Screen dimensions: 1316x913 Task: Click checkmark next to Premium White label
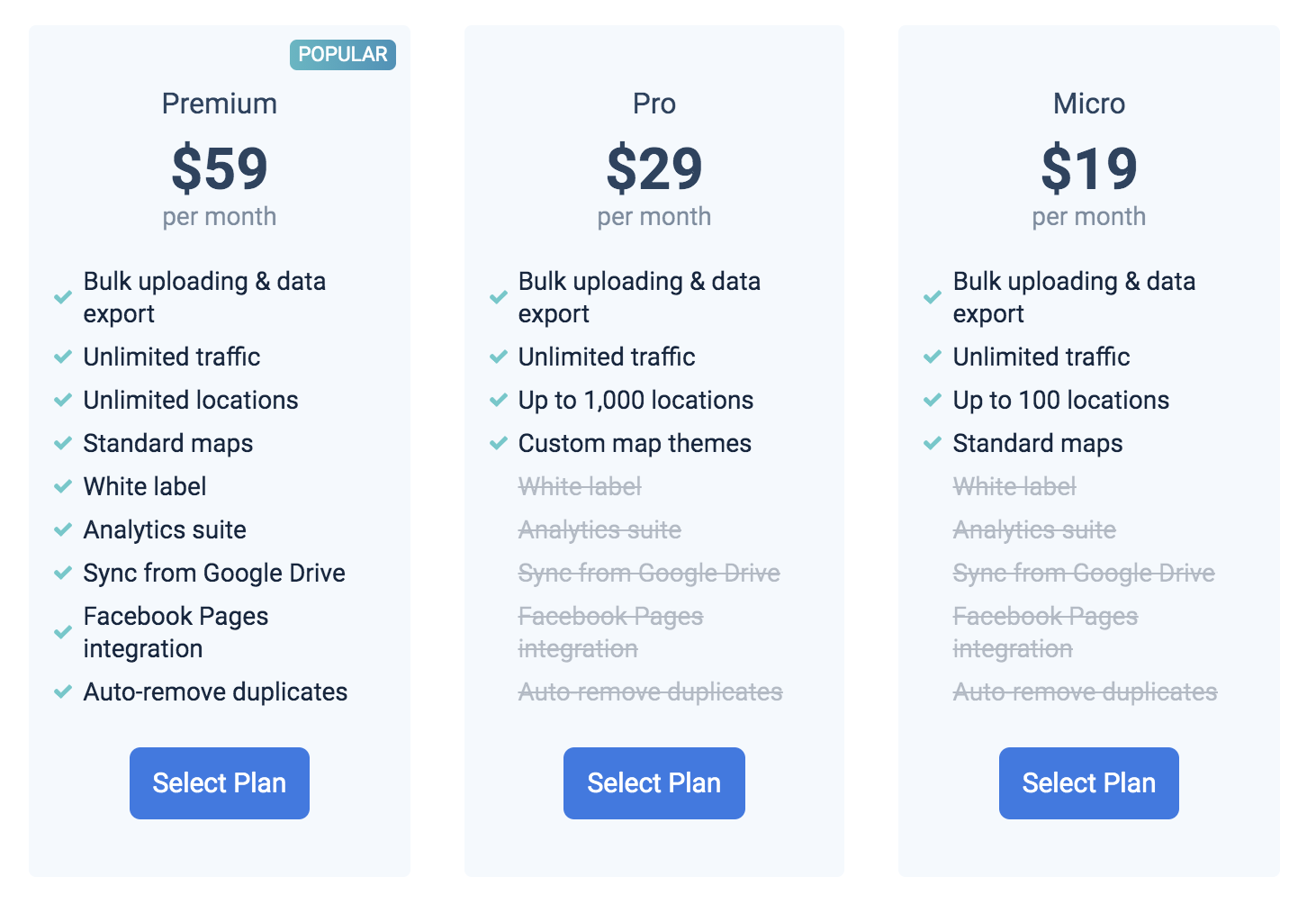point(63,486)
